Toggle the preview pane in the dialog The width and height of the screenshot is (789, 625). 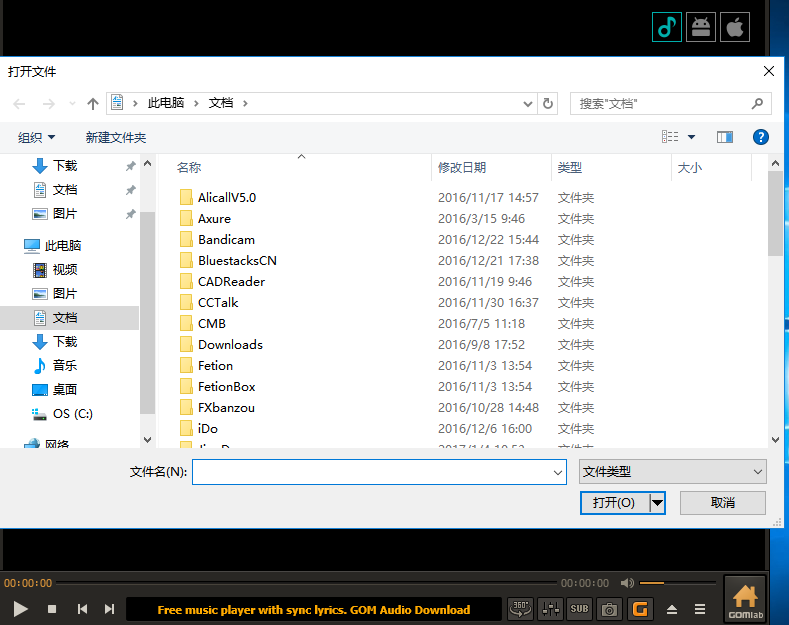(x=725, y=137)
